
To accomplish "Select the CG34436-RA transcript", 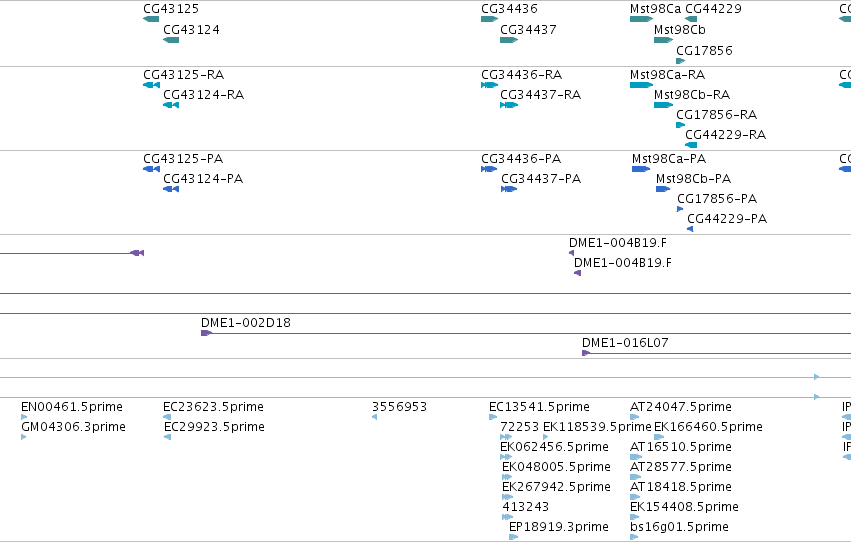I will point(489,85).
